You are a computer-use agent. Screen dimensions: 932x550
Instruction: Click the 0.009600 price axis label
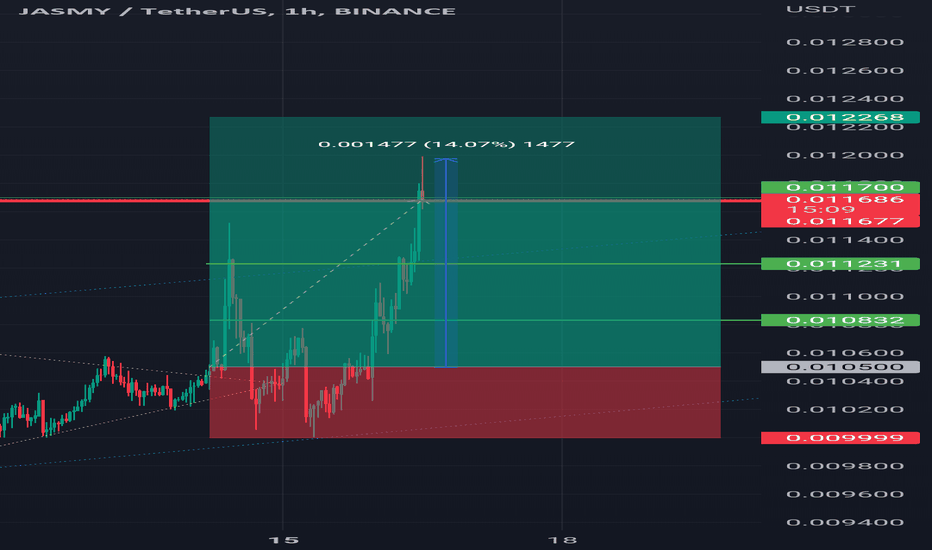[845, 494]
